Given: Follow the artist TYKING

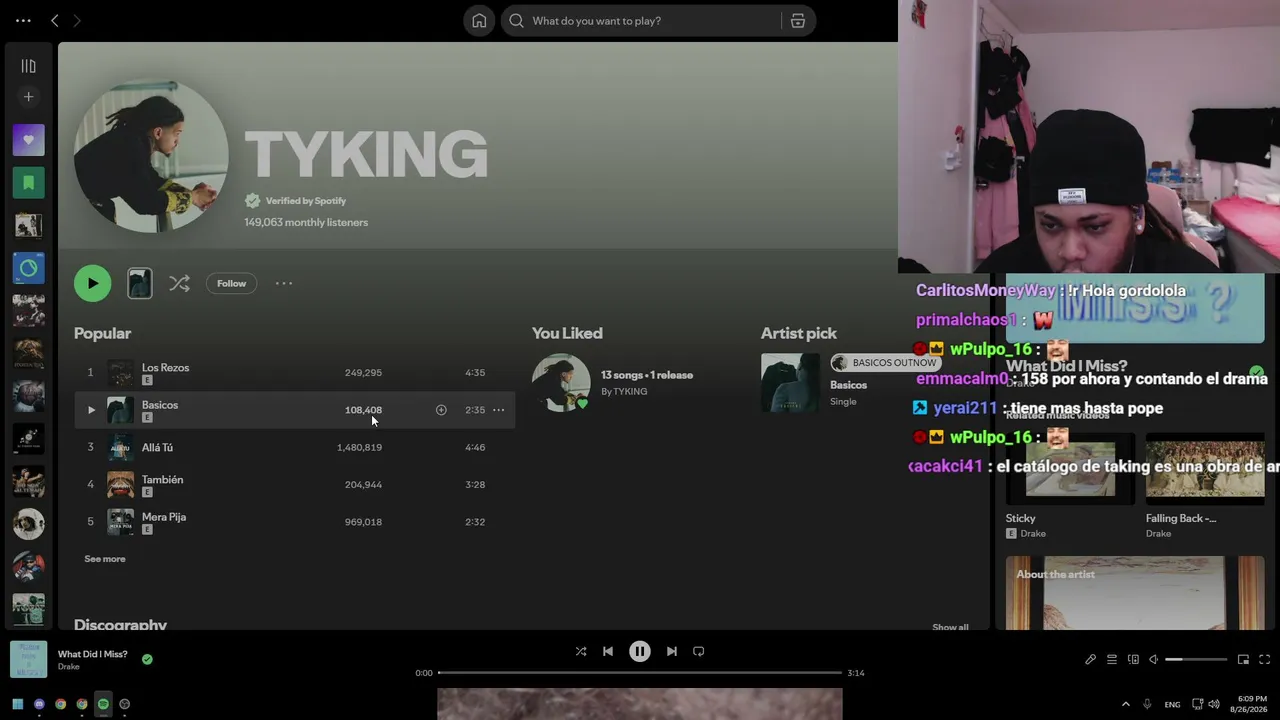Looking at the screenshot, I should (231, 284).
